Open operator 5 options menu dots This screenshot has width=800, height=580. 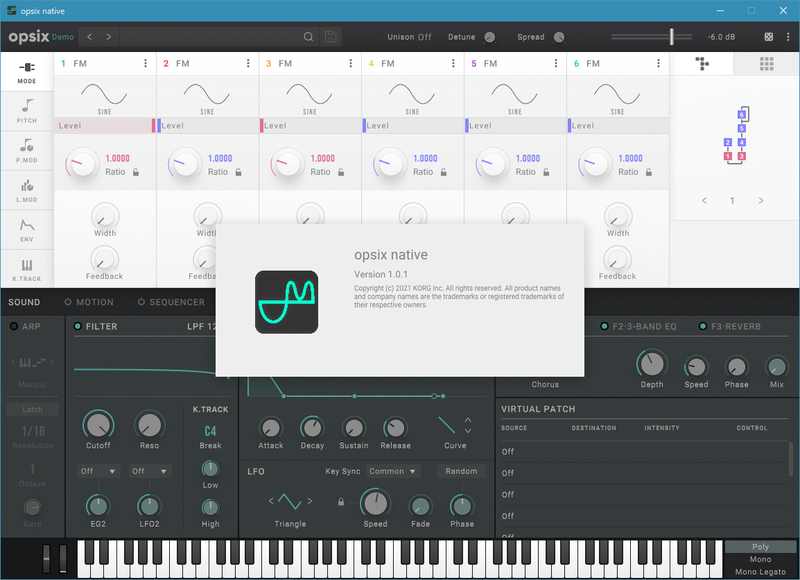556,63
